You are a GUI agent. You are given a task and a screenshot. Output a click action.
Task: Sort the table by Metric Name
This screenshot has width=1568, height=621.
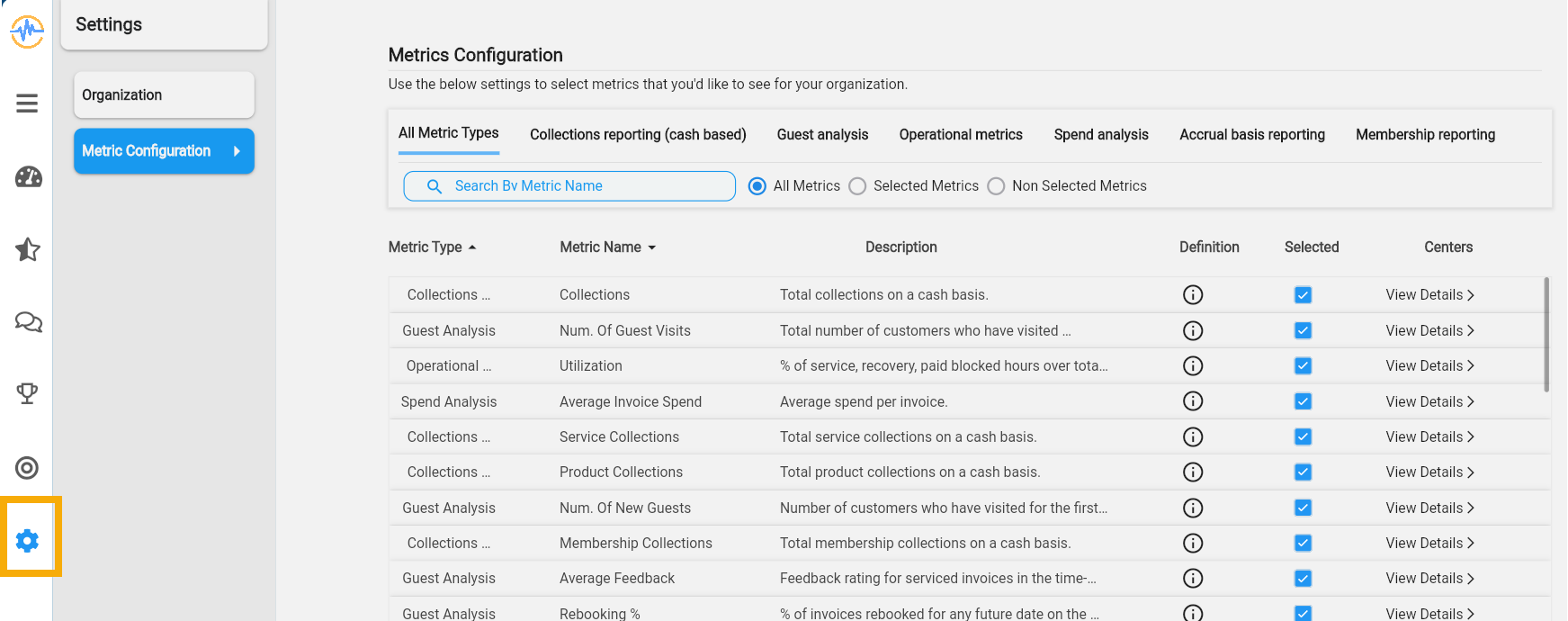(x=608, y=247)
